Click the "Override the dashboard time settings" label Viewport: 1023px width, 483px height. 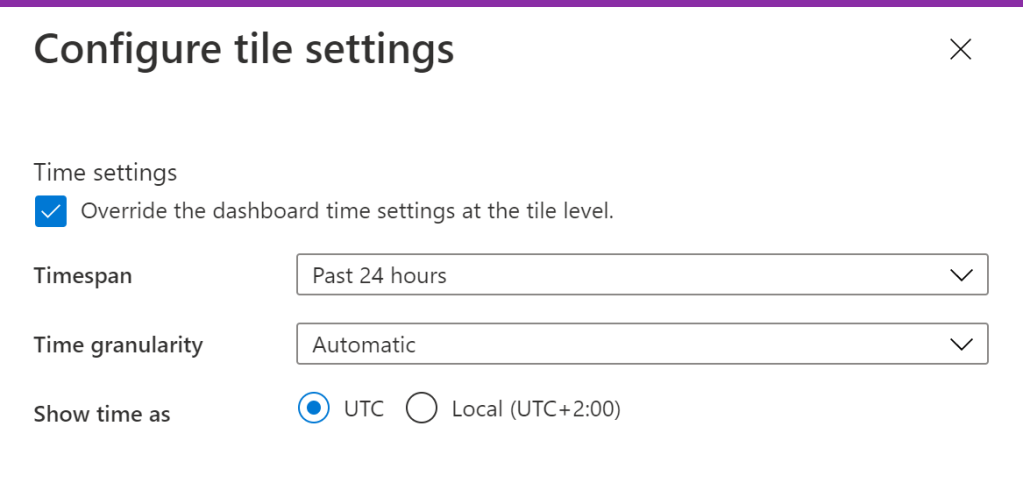346,212
